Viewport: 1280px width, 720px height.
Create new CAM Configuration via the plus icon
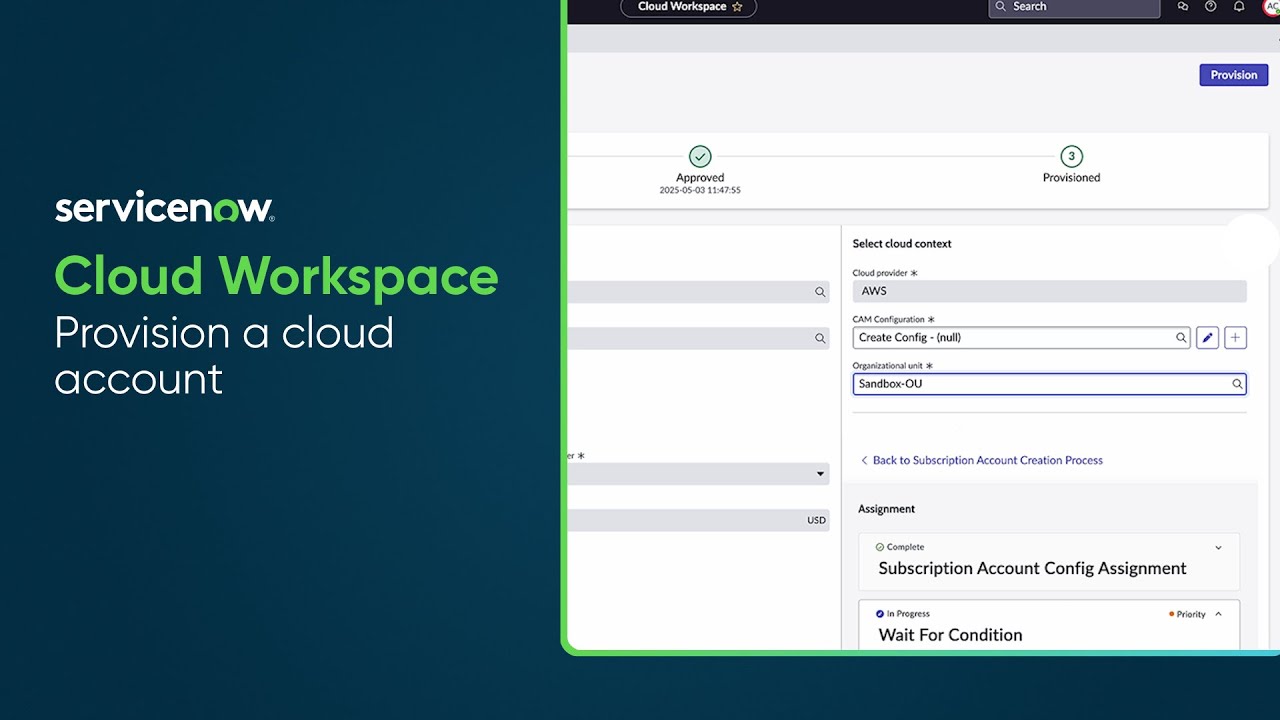click(x=1235, y=337)
